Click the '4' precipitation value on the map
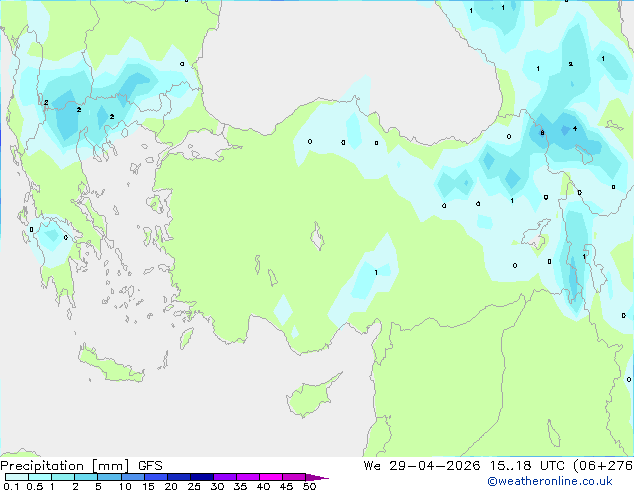The image size is (634, 490). click(575, 129)
